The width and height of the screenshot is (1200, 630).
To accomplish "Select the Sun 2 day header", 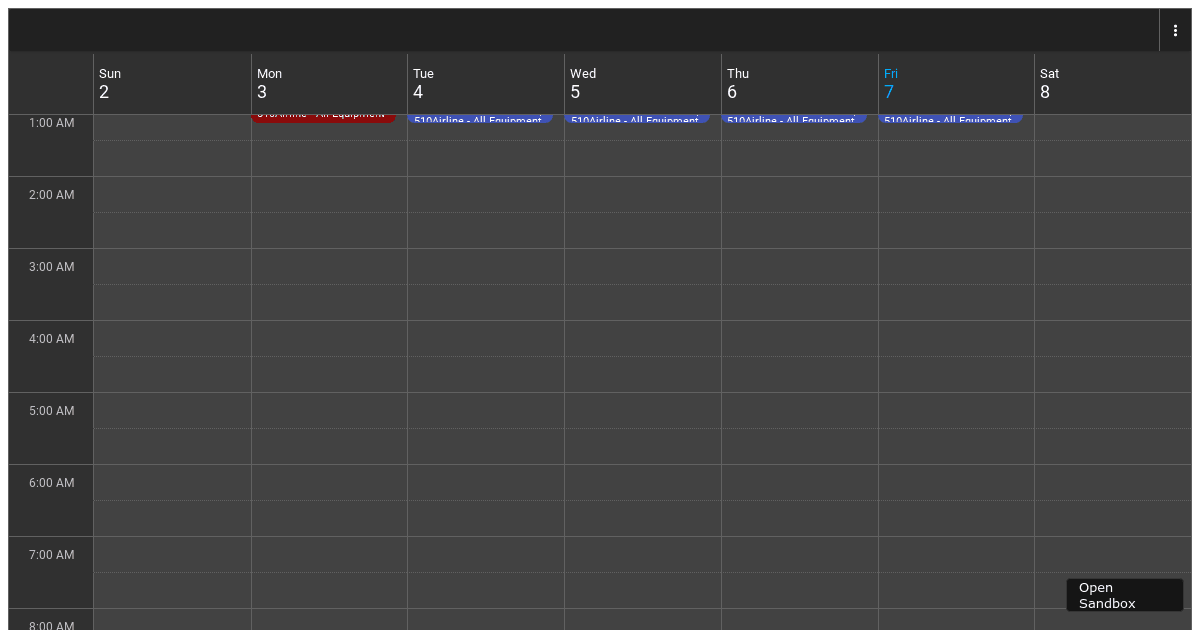I will (x=170, y=83).
